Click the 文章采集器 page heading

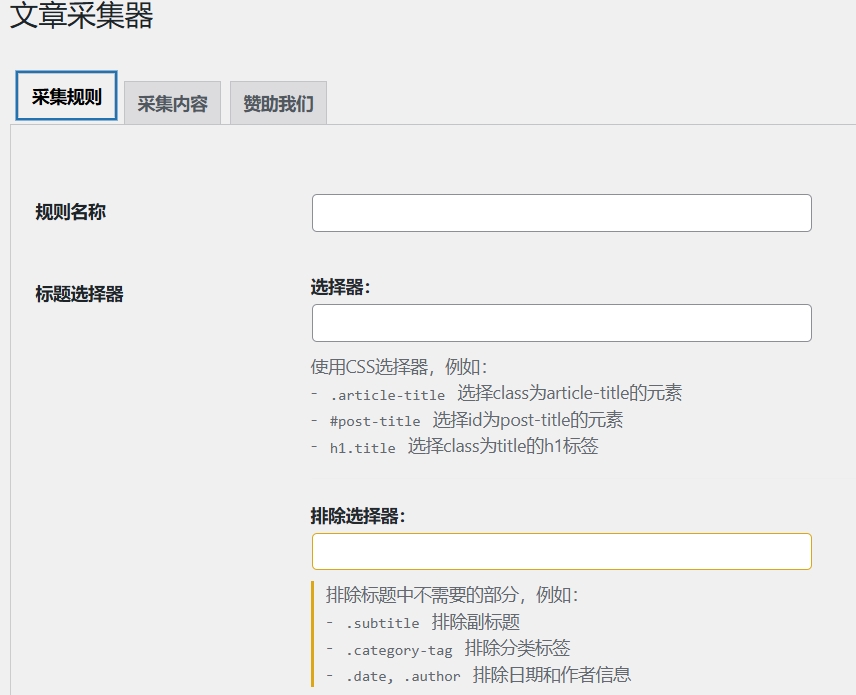click(x=81, y=15)
